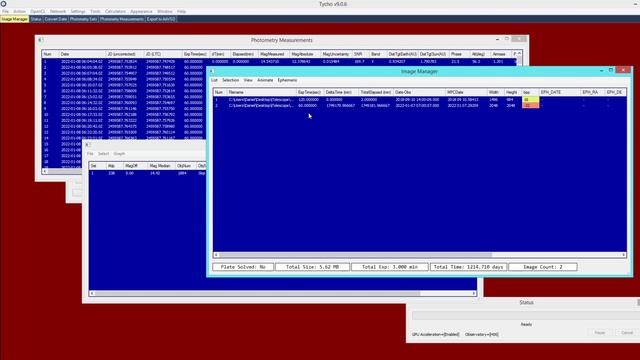Sort Image Manager list by Filename column
This screenshot has height=360, width=640.
(261, 92)
